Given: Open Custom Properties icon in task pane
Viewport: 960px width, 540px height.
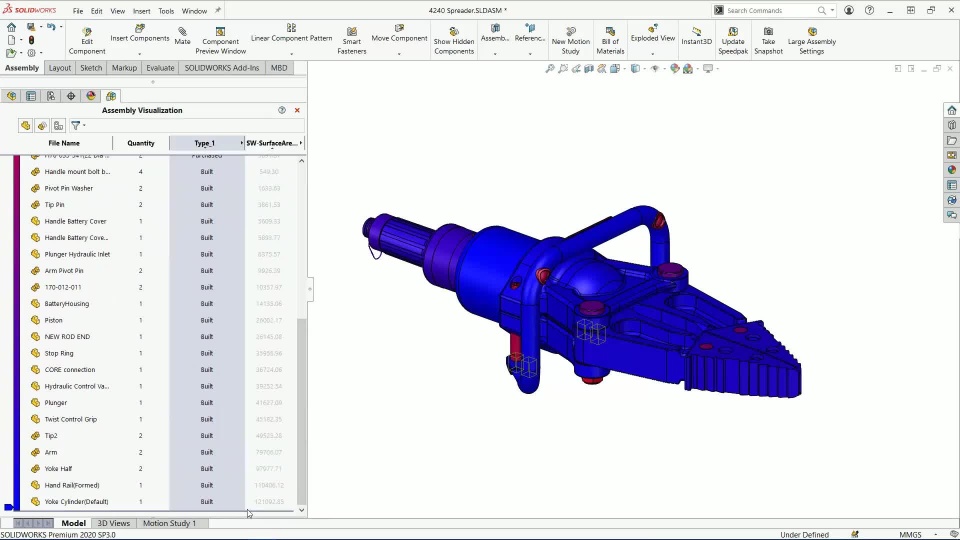Looking at the screenshot, I should 951,185.
